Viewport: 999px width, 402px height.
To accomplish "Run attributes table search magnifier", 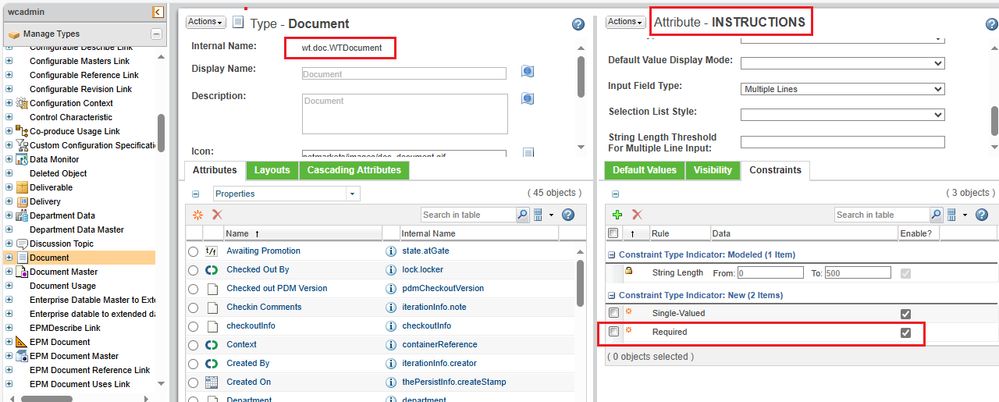I will pyautogui.click(x=522, y=215).
